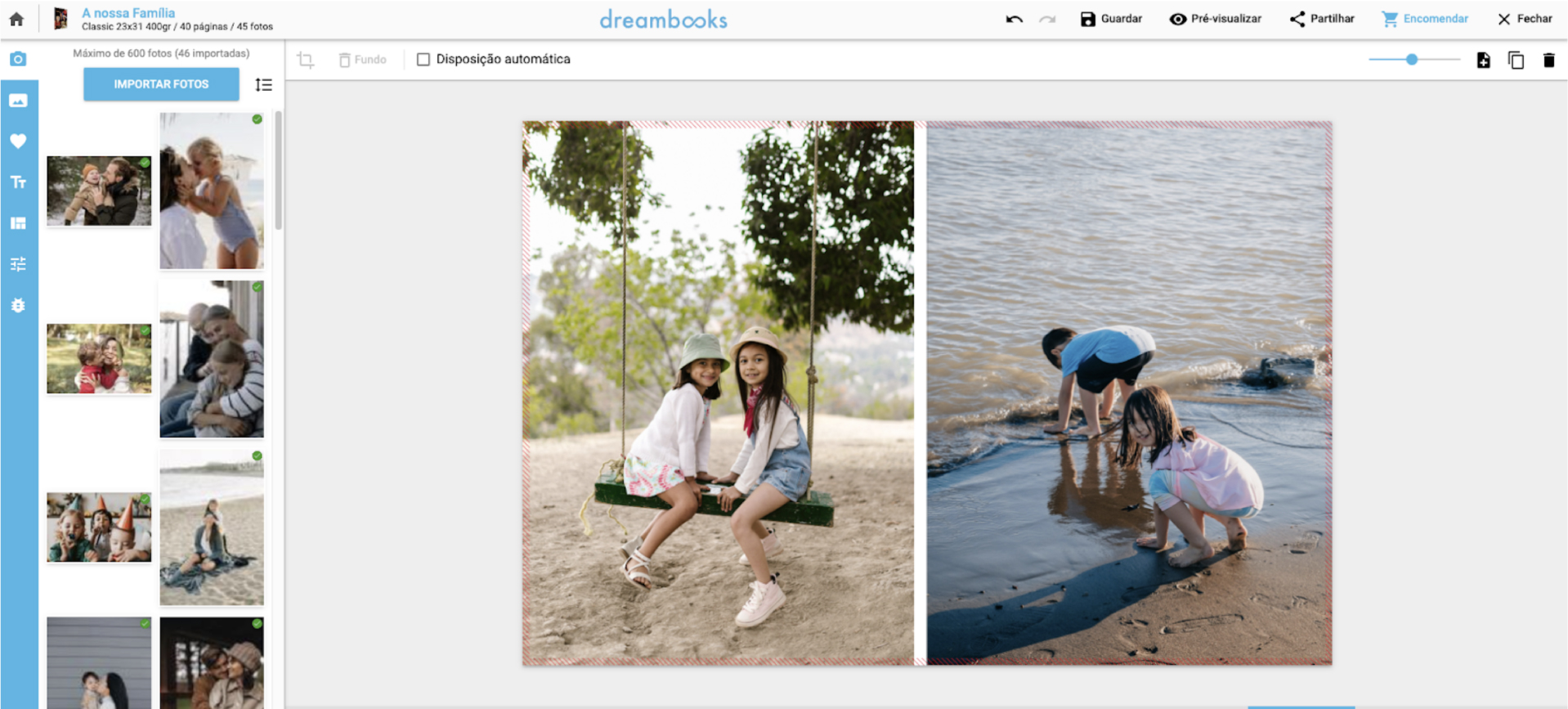Enable Disposição automática checkbox

(x=423, y=59)
